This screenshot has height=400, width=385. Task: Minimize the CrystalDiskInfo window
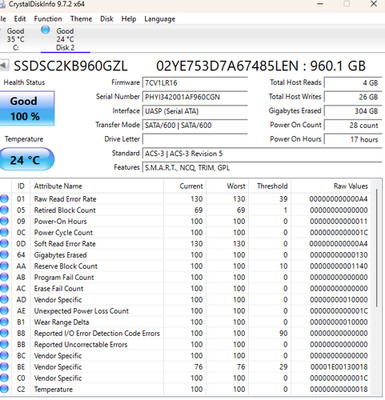click(320, 4)
